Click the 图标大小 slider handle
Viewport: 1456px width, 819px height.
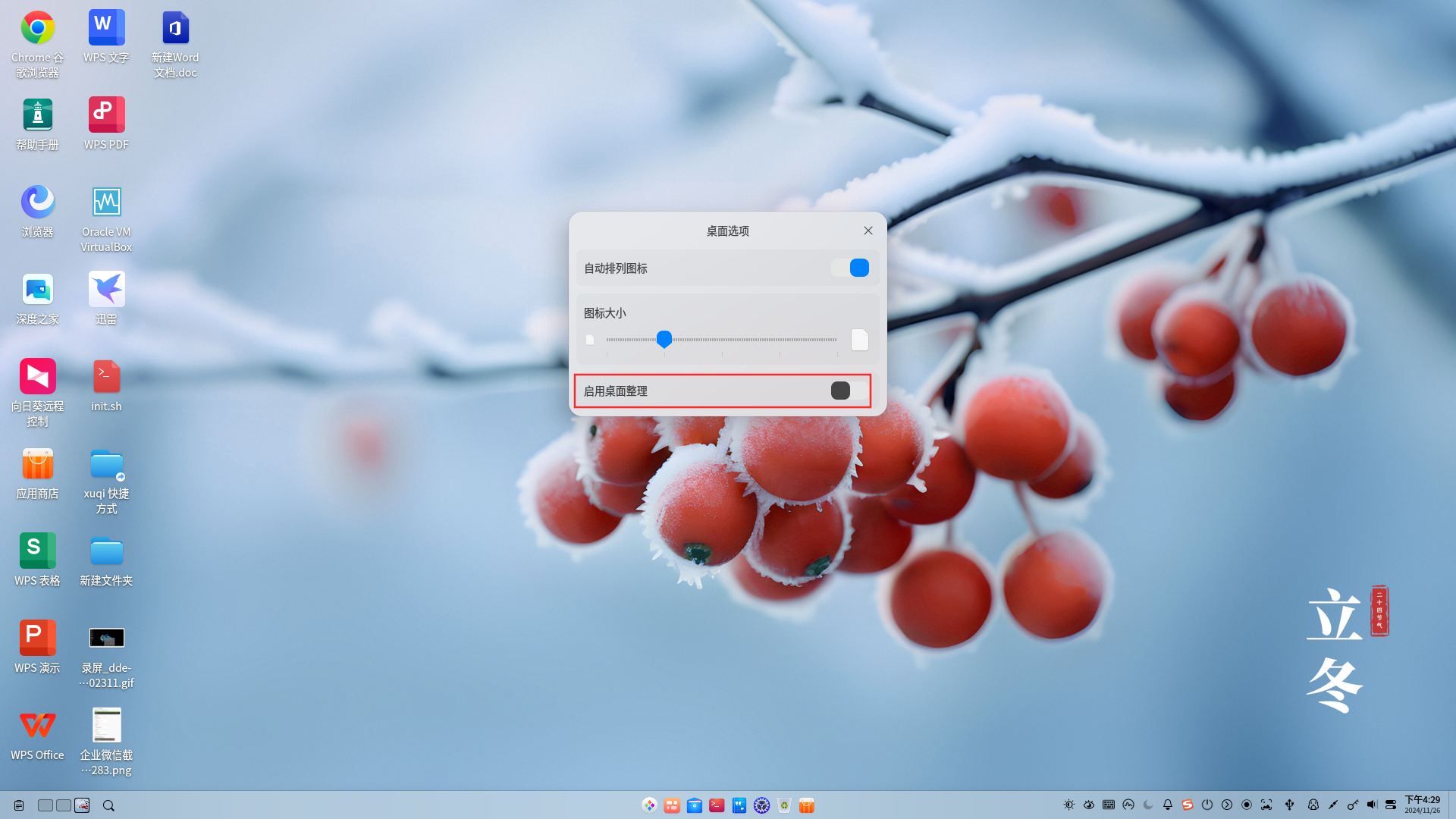(x=664, y=339)
